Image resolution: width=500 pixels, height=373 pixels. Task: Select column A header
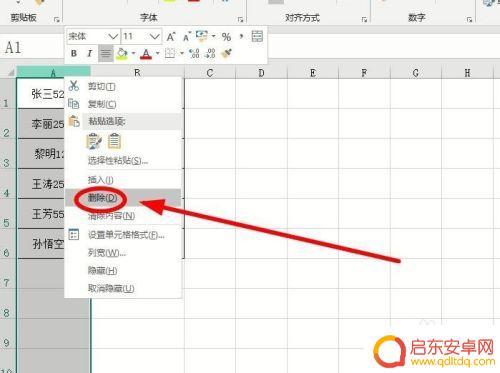tap(53, 72)
